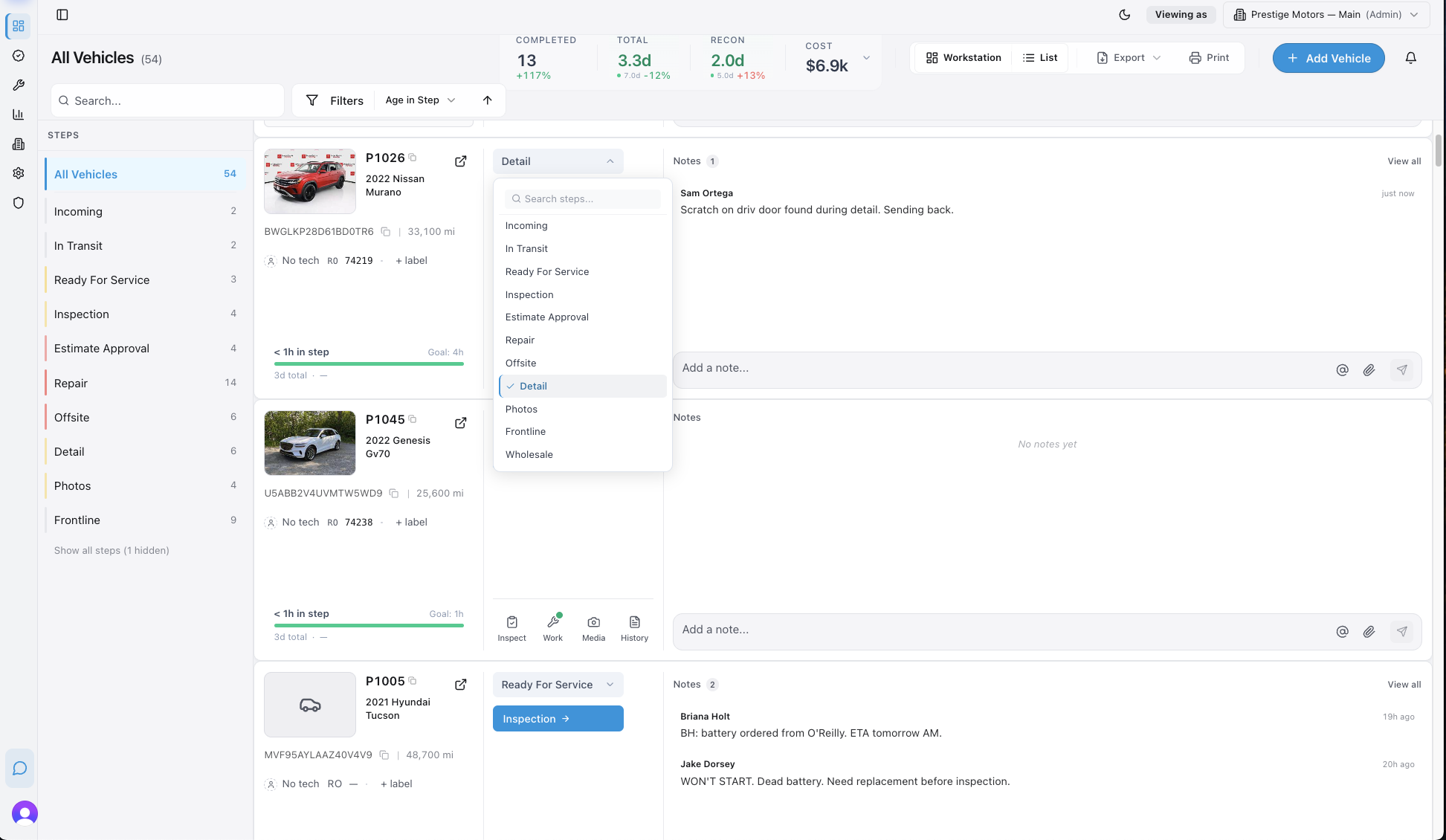Image resolution: width=1446 pixels, height=840 pixels.
Task: Open the Work wrench icon for P1045
Action: tap(553, 628)
